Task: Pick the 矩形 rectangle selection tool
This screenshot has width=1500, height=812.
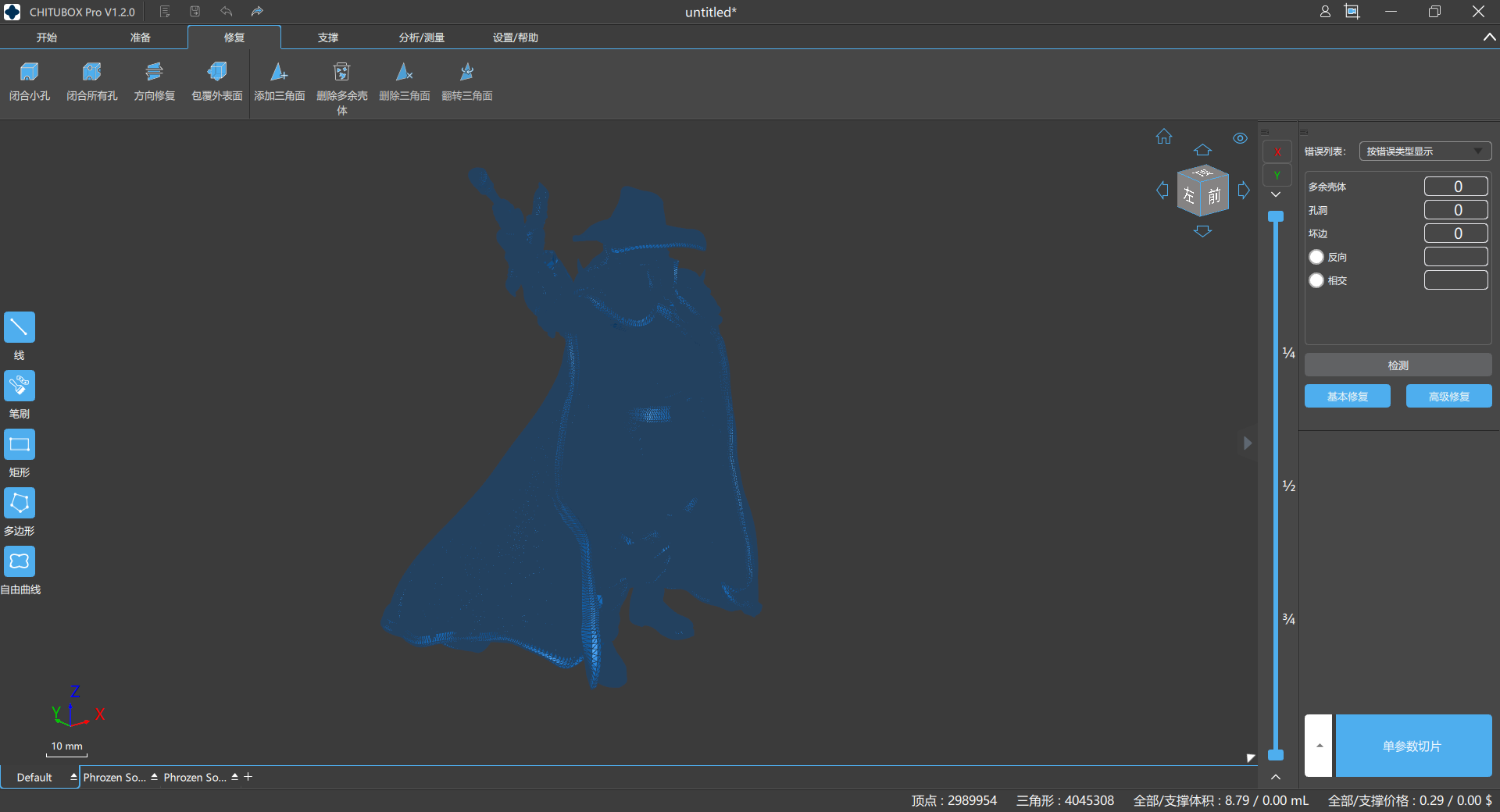Action: click(x=20, y=444)
